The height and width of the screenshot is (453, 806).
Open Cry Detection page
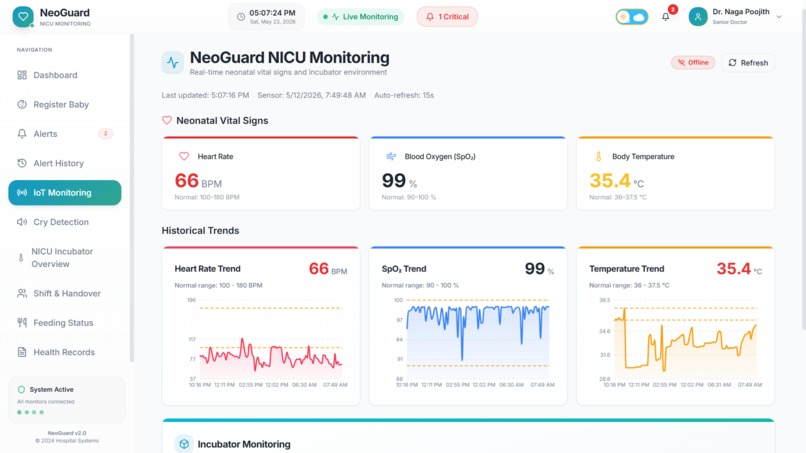[x=65, y=222]
